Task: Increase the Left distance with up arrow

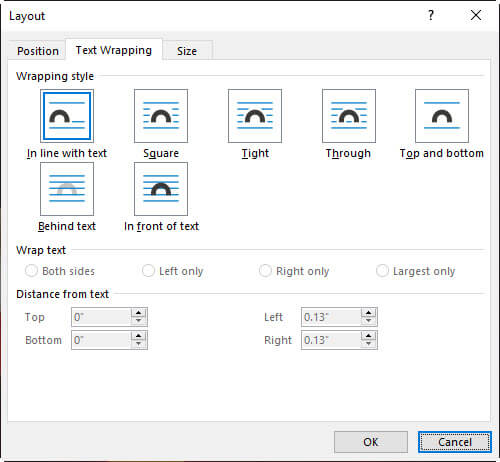Action: 368,313
